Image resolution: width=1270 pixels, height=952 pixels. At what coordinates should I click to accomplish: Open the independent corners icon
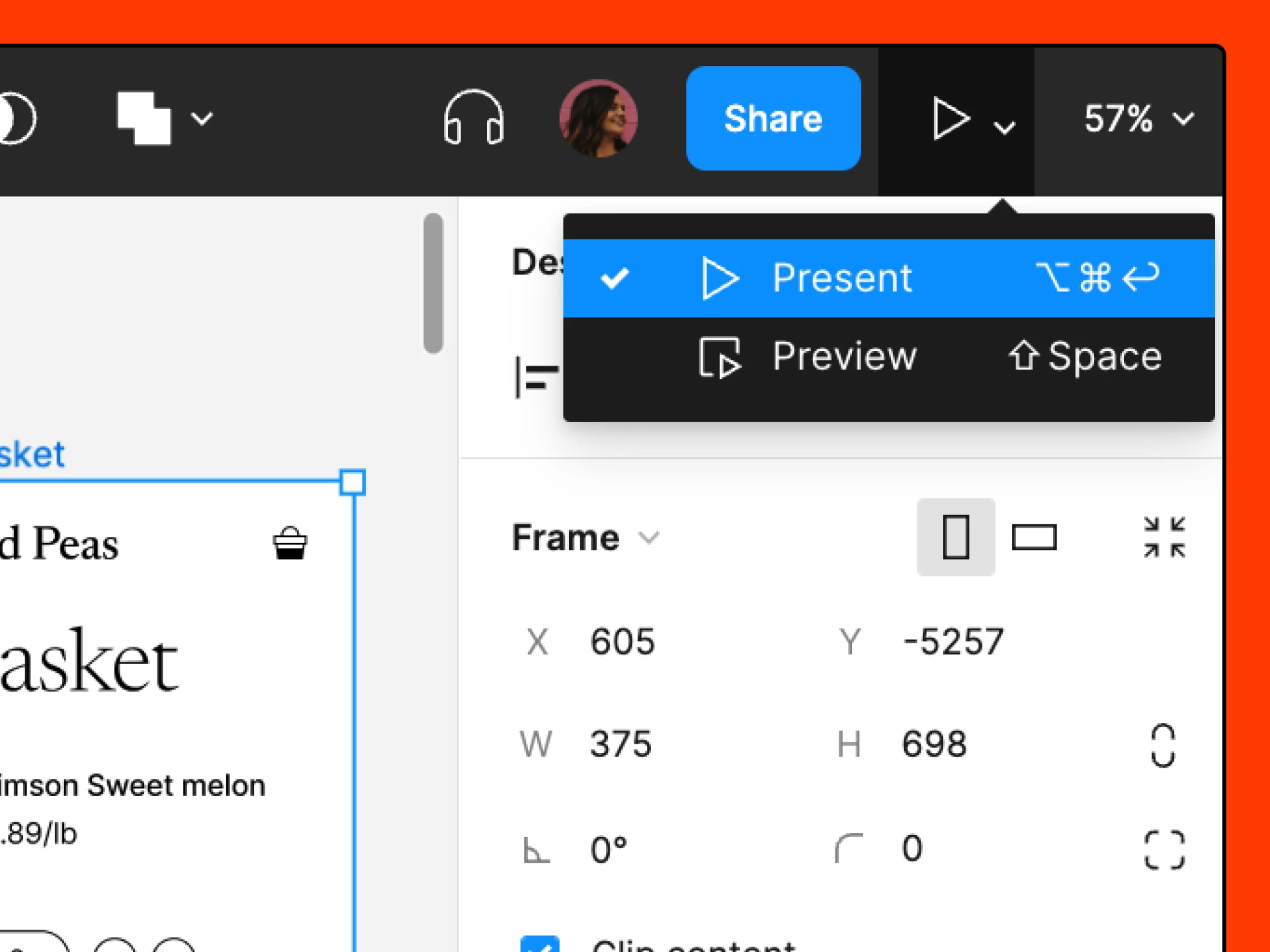point(1164,850)
